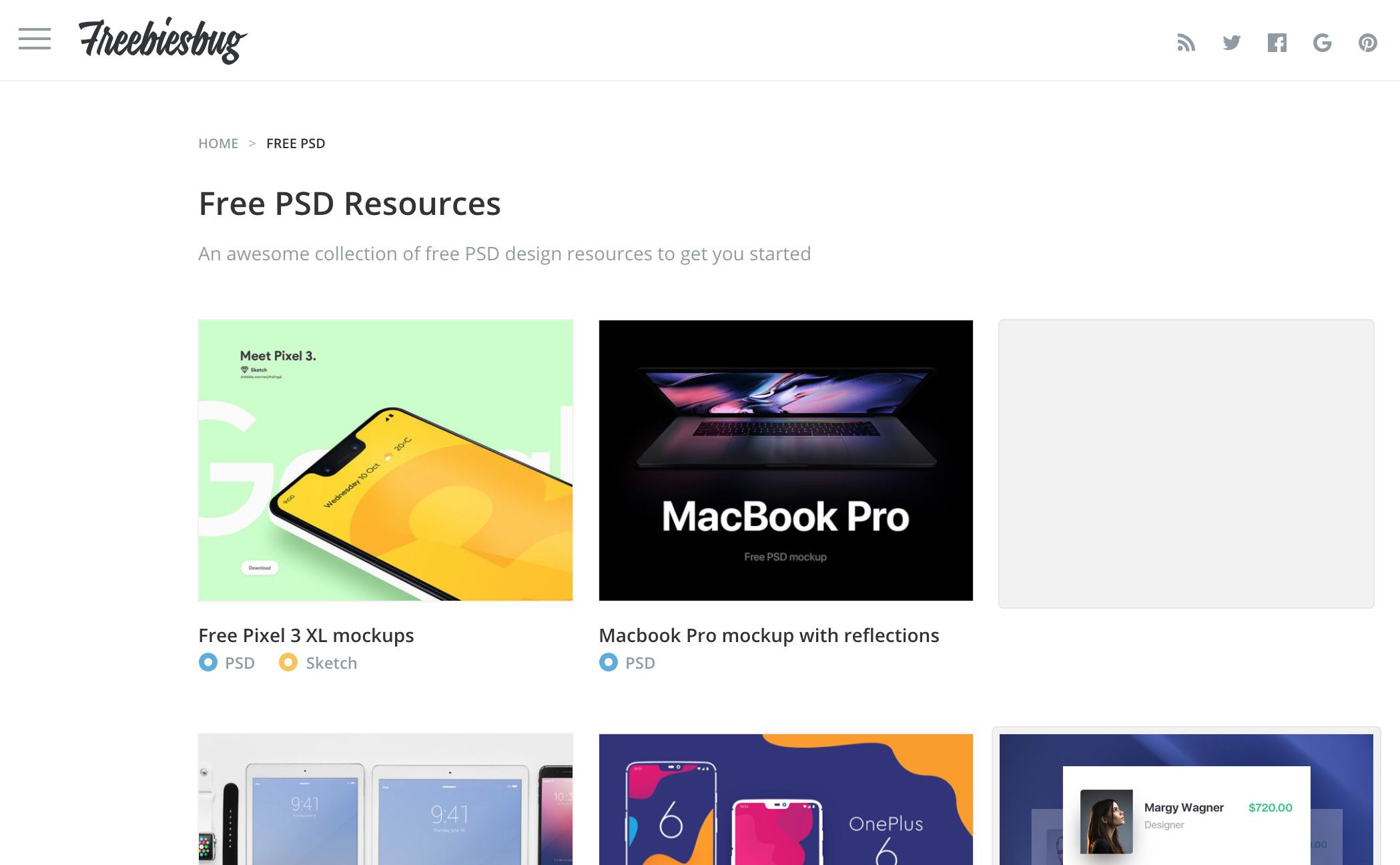The height and width of the screenshot is (865, 1400).
Task: Click FREE PSD breadcrumb item
Action: [295, 143]
